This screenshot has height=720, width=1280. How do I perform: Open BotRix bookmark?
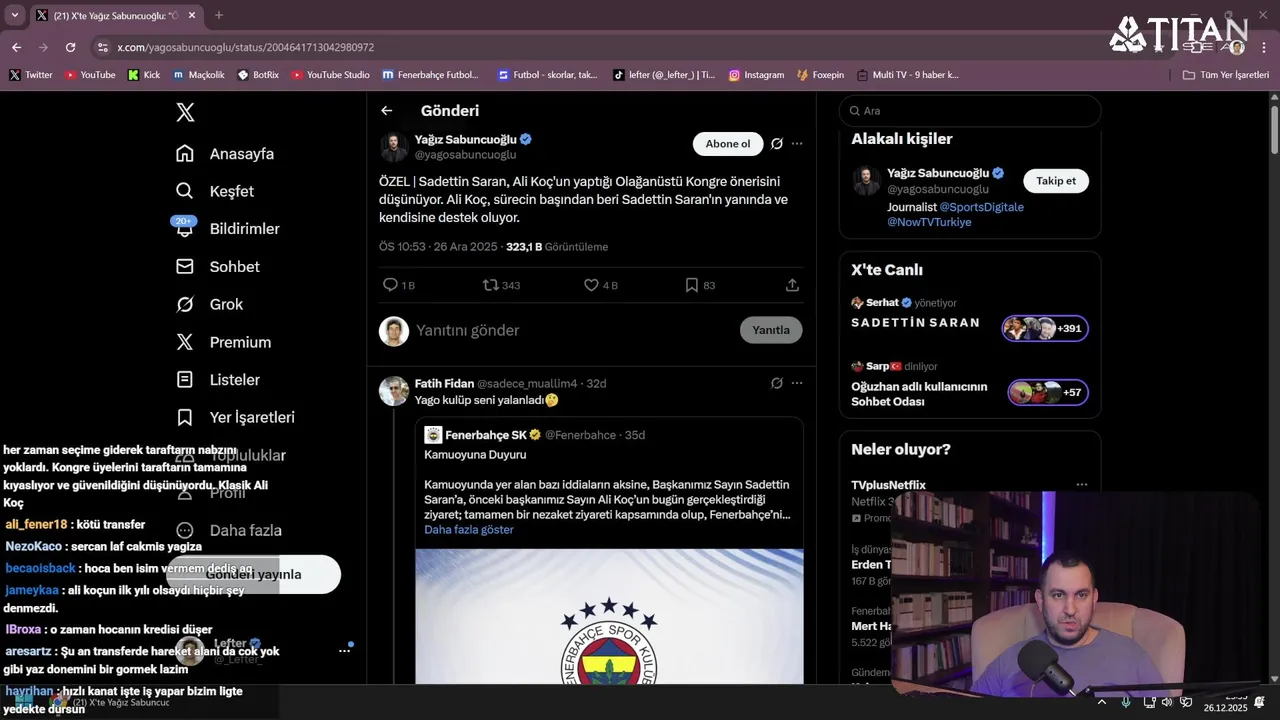point(258,75)
